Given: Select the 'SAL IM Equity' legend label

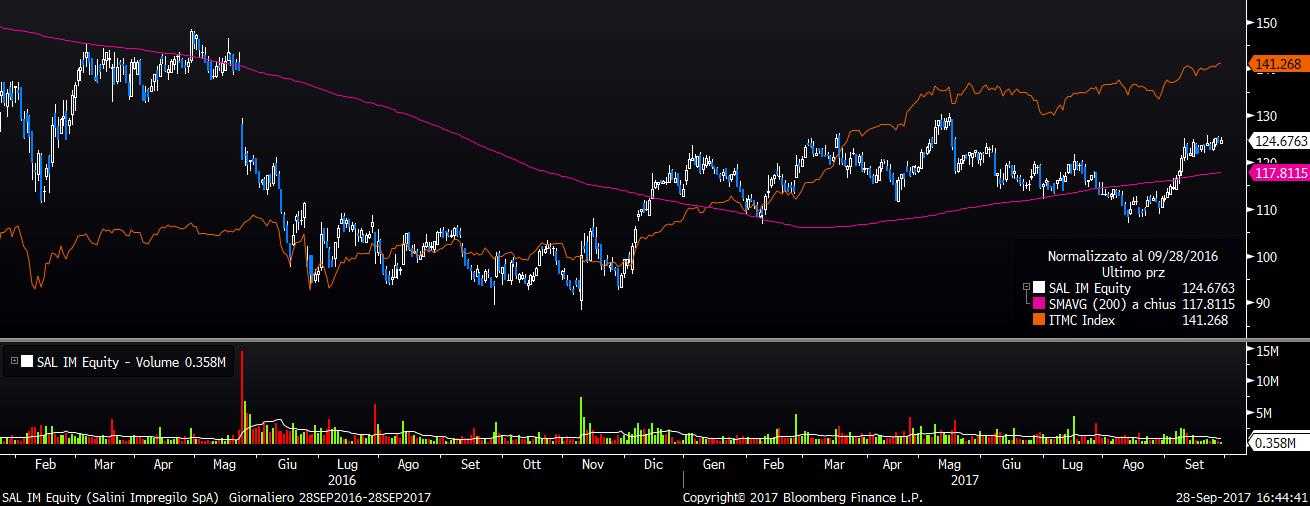Looking at the screenshot, I should pos(1089,288).
